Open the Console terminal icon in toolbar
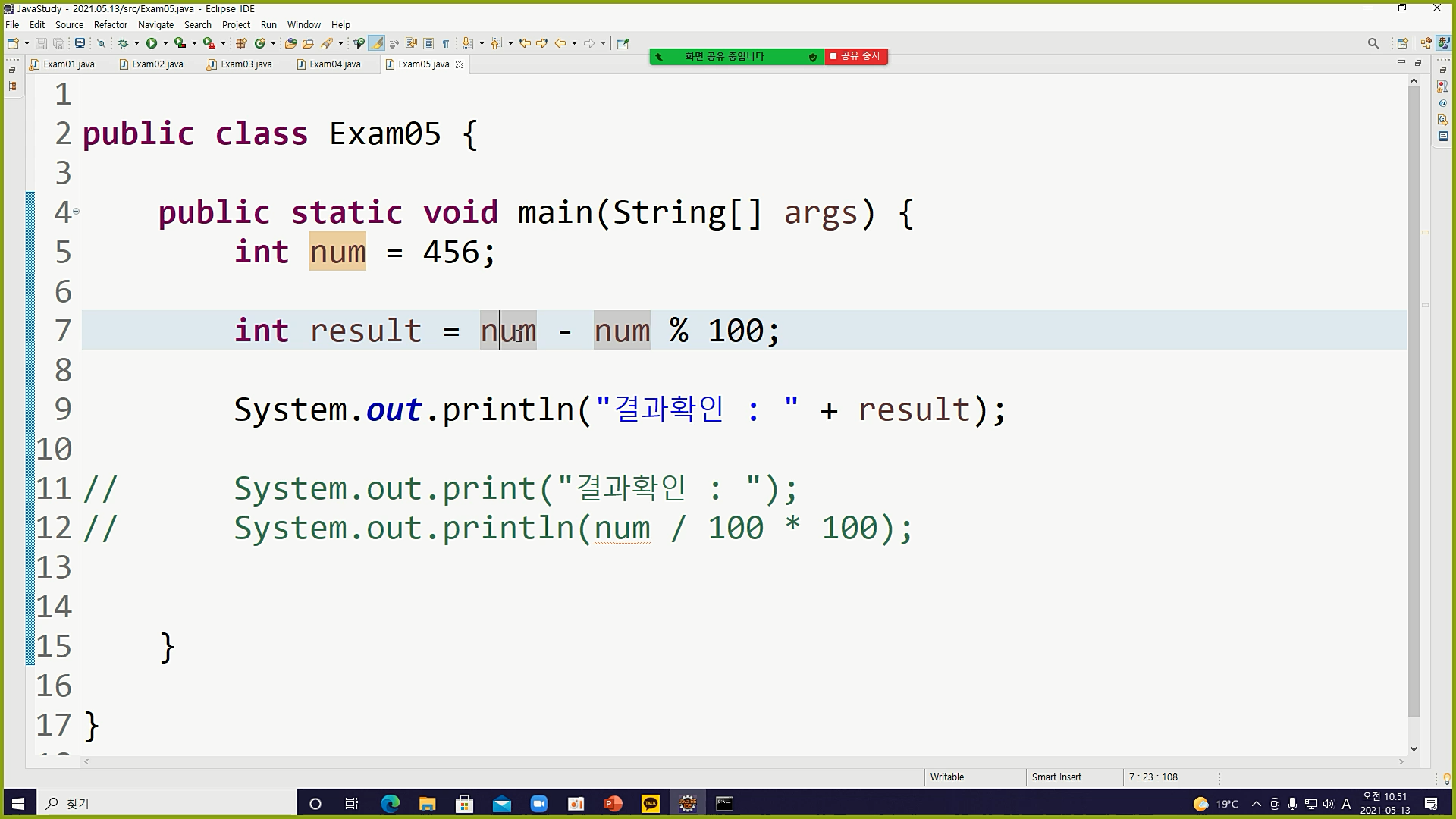 pos(80,43)
